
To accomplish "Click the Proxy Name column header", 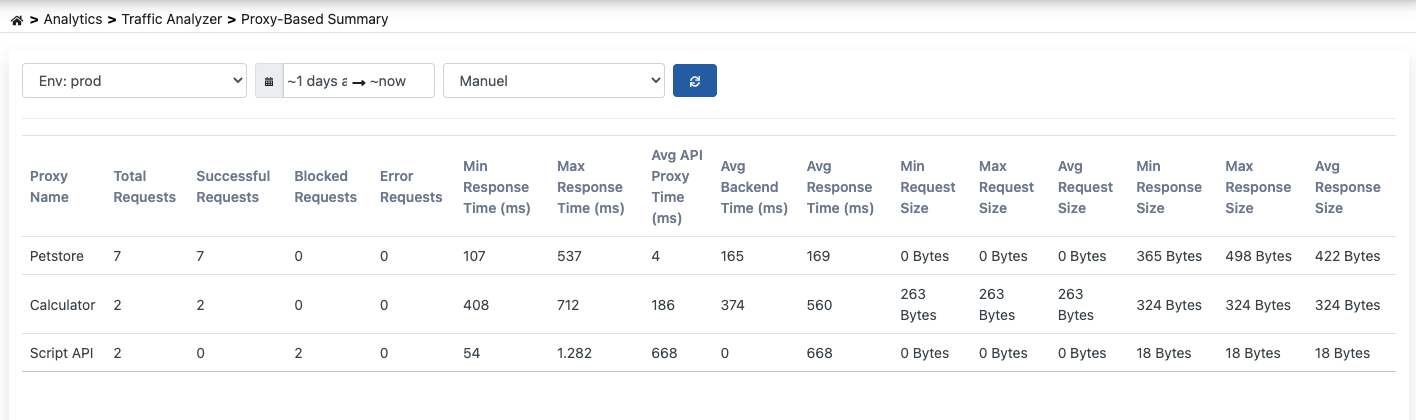I will (x=50, y=187).
